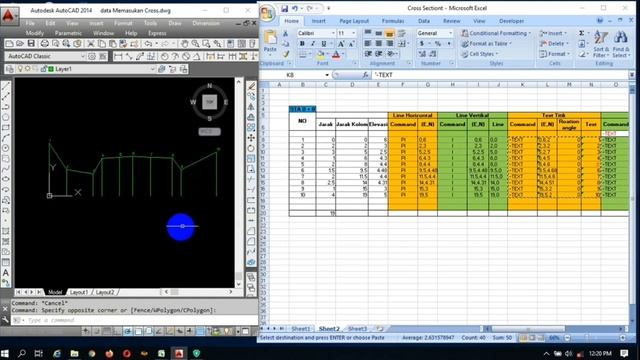Image resolution: width=640 pixels, height=360 pixels.
Task: Save the drawing with AutoCAD's floppy icon
Action: (31, 44)
